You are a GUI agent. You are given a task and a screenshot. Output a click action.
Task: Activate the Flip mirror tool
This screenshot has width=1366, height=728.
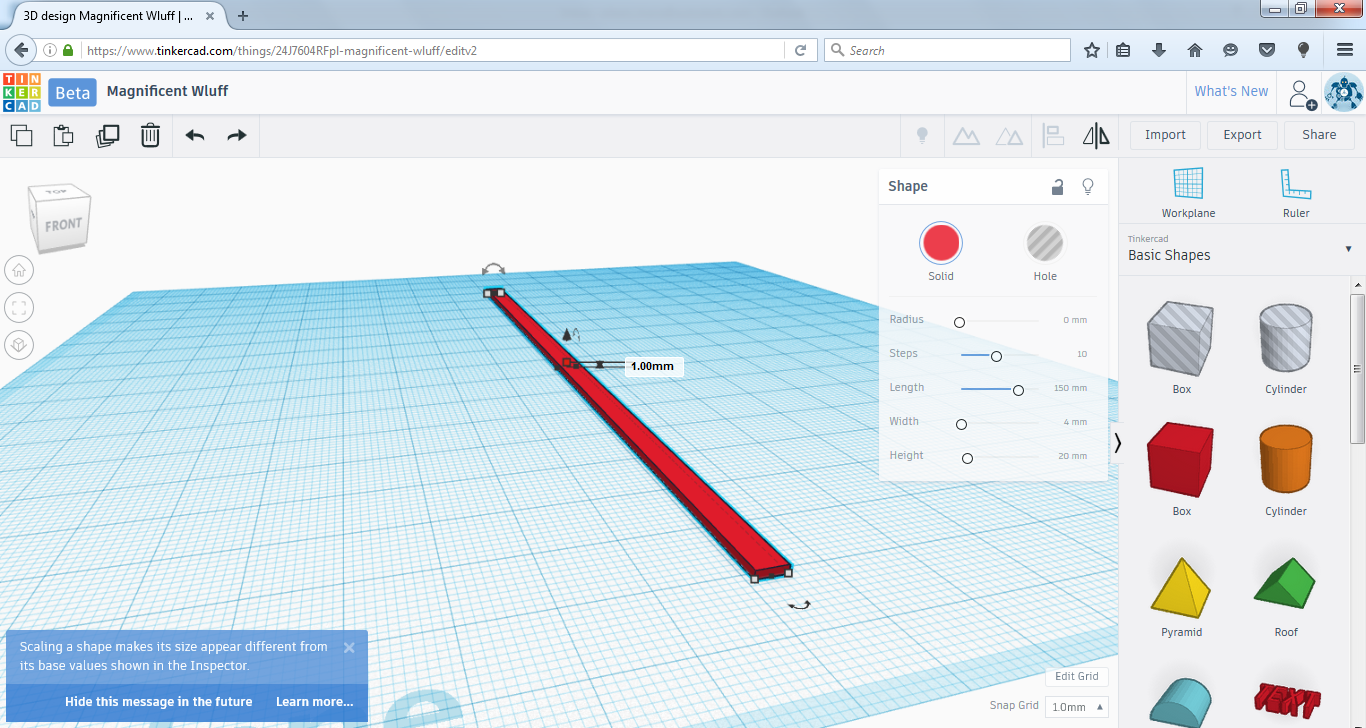tap(1096, 135)
